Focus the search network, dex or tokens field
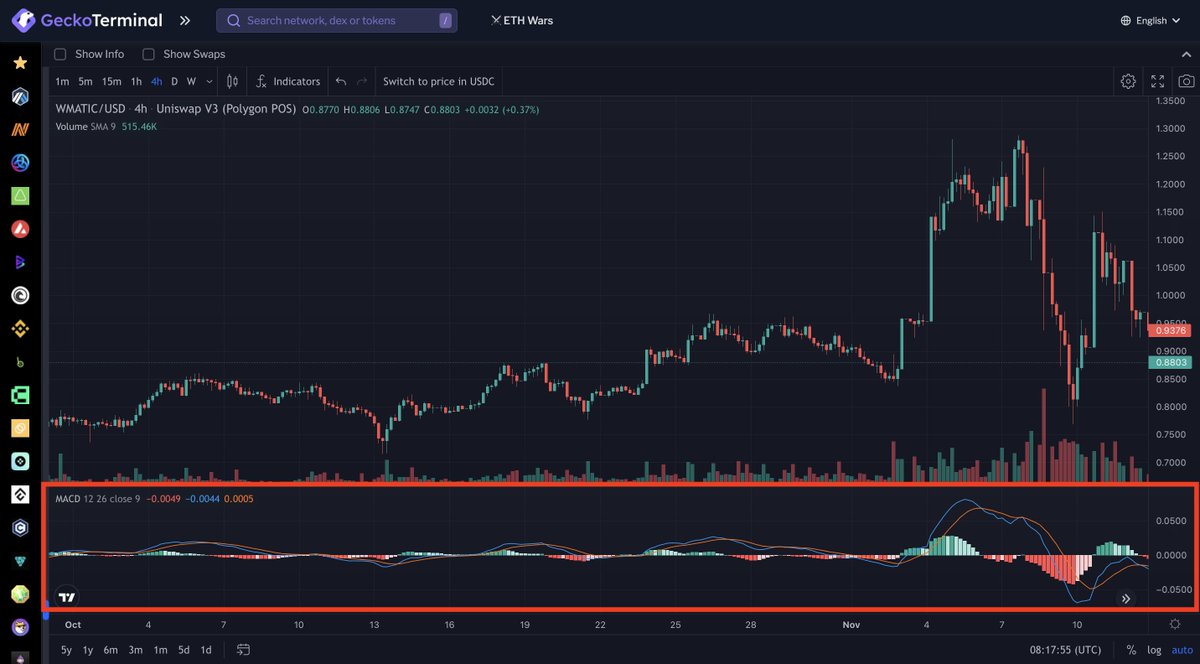This screenshot has height=664, width=1200. tap(337, 20)
